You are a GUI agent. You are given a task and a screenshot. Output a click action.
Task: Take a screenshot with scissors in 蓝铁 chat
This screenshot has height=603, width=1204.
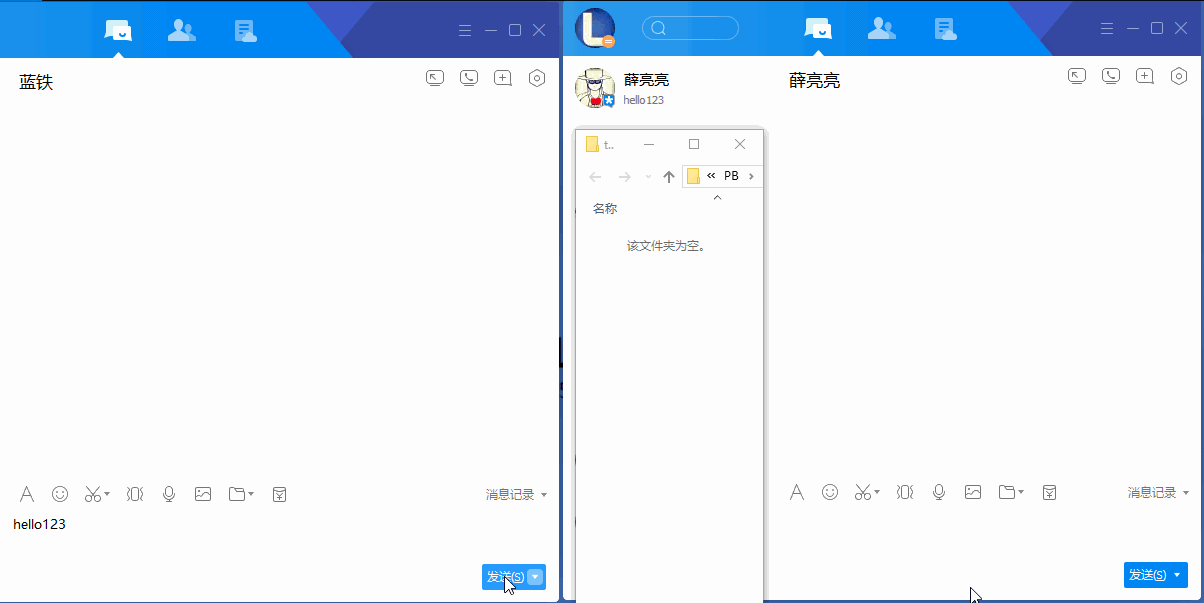92,494
